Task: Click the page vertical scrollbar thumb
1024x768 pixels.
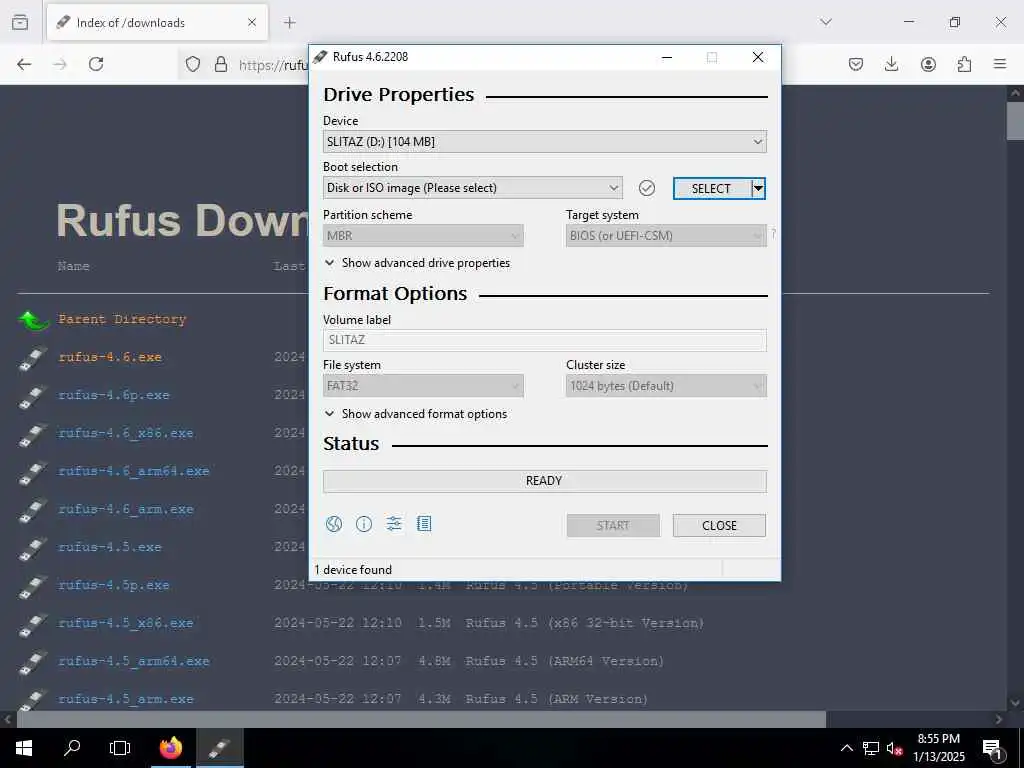Action: coord(1016,121)
